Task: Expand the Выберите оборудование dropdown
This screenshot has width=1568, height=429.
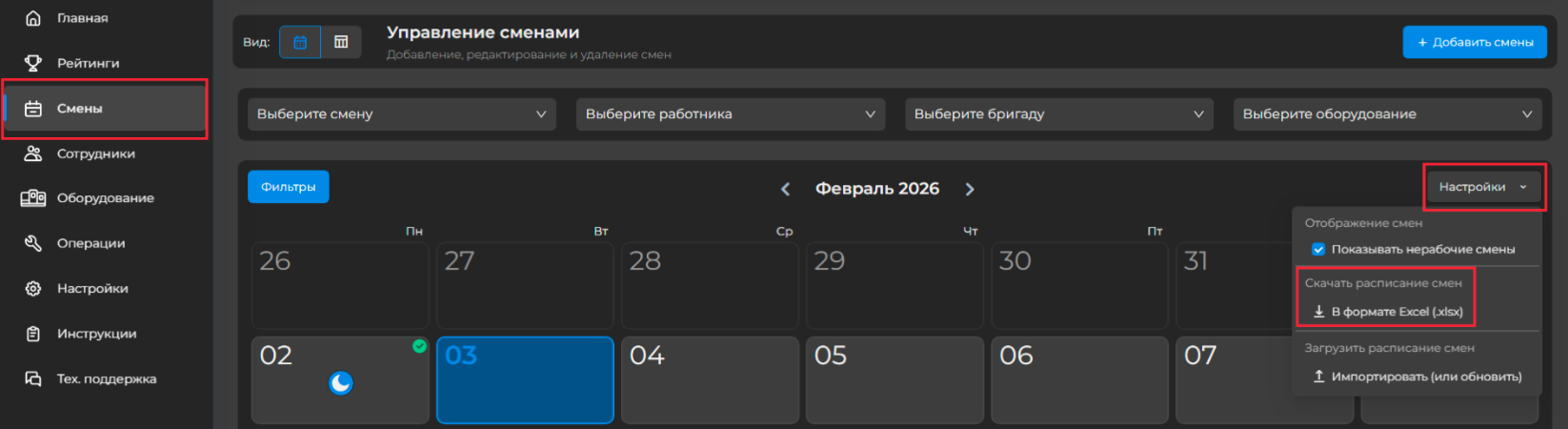Action: click(x=1387, y=114)
